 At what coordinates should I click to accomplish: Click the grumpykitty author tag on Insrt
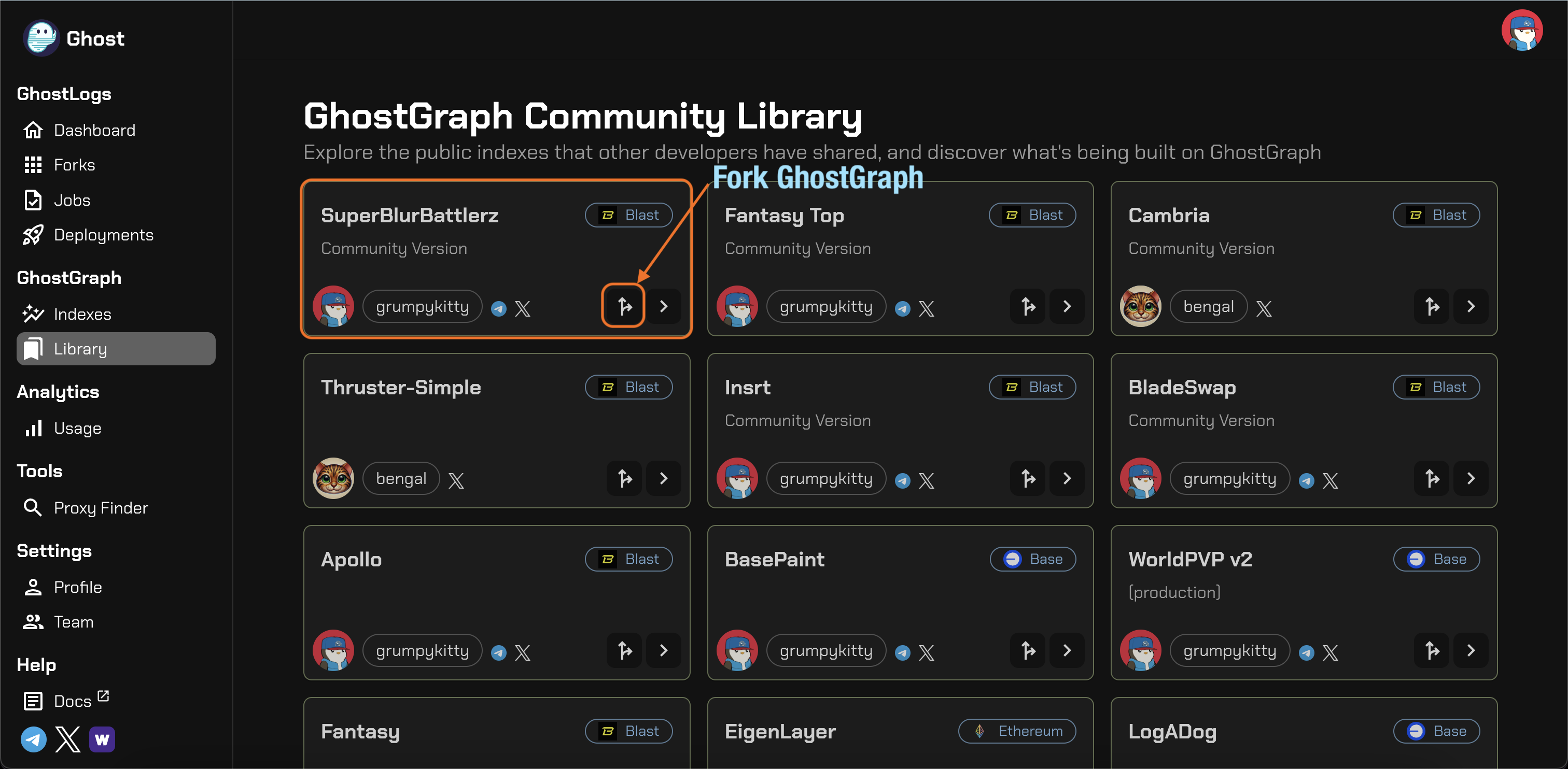[825, 478]
